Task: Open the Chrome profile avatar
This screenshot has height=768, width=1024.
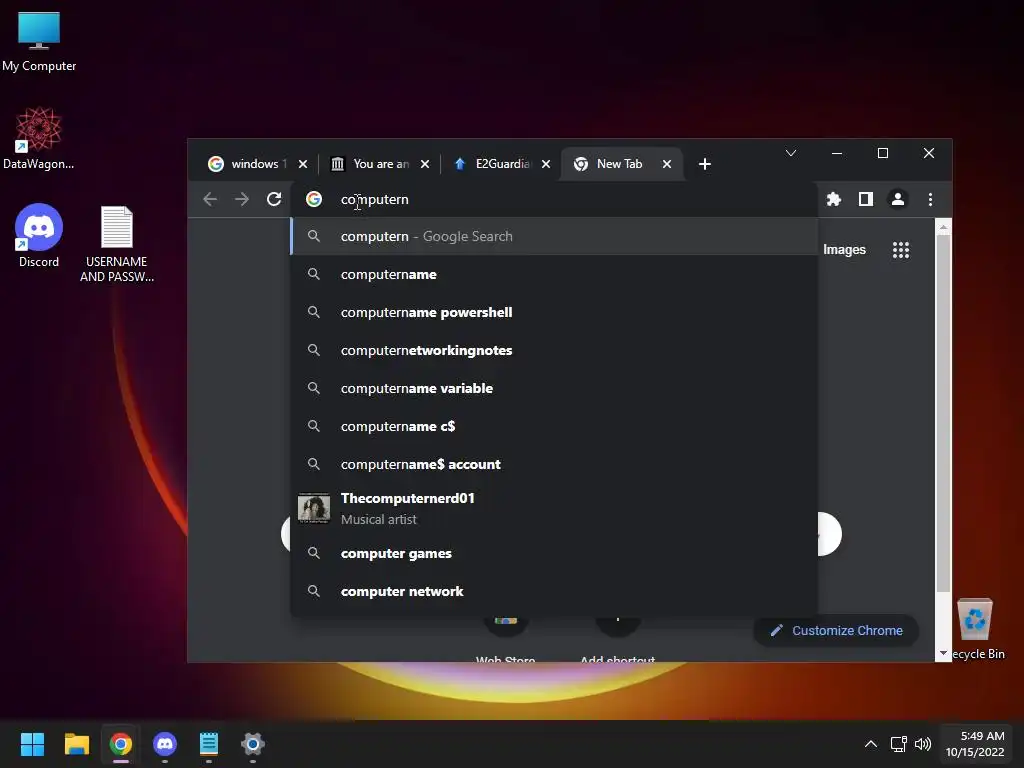Action: pyautogui.click(x=898, y=199)
